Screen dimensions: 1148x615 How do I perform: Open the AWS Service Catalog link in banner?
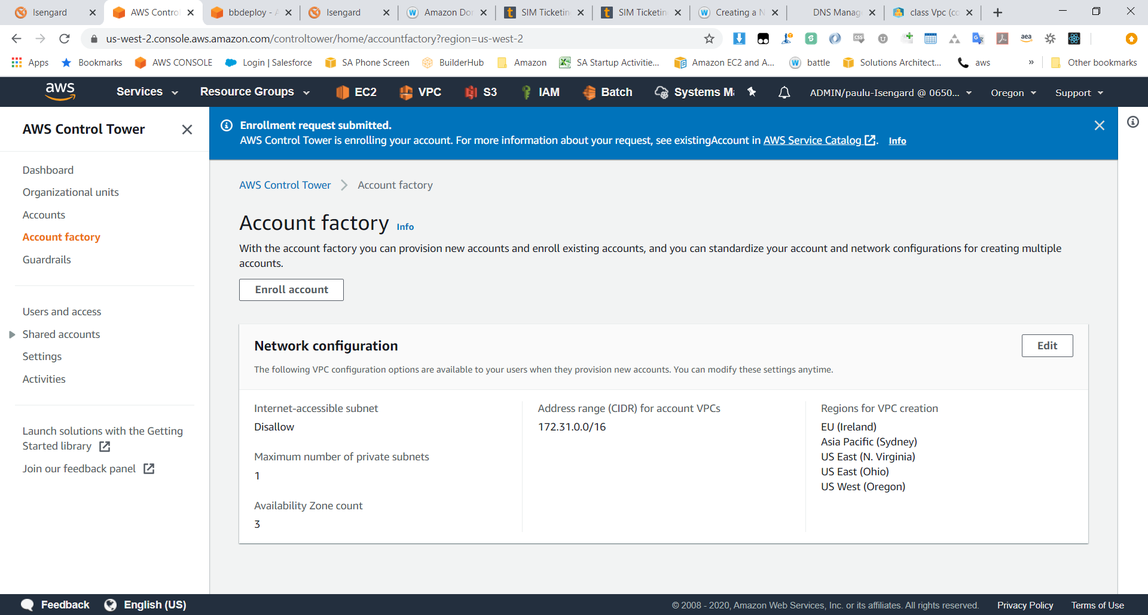[819, 141]
